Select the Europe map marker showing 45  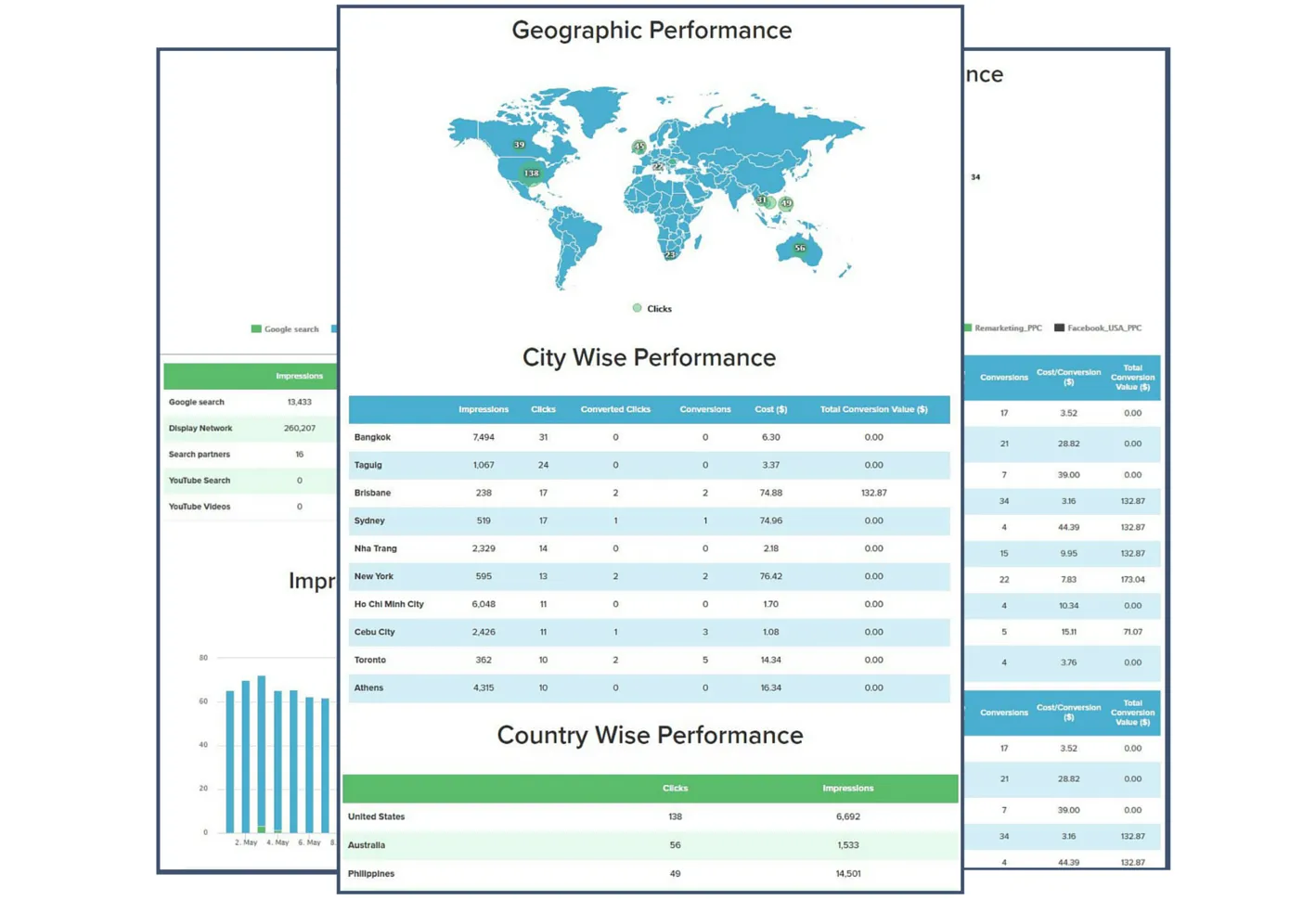point(639,147)
